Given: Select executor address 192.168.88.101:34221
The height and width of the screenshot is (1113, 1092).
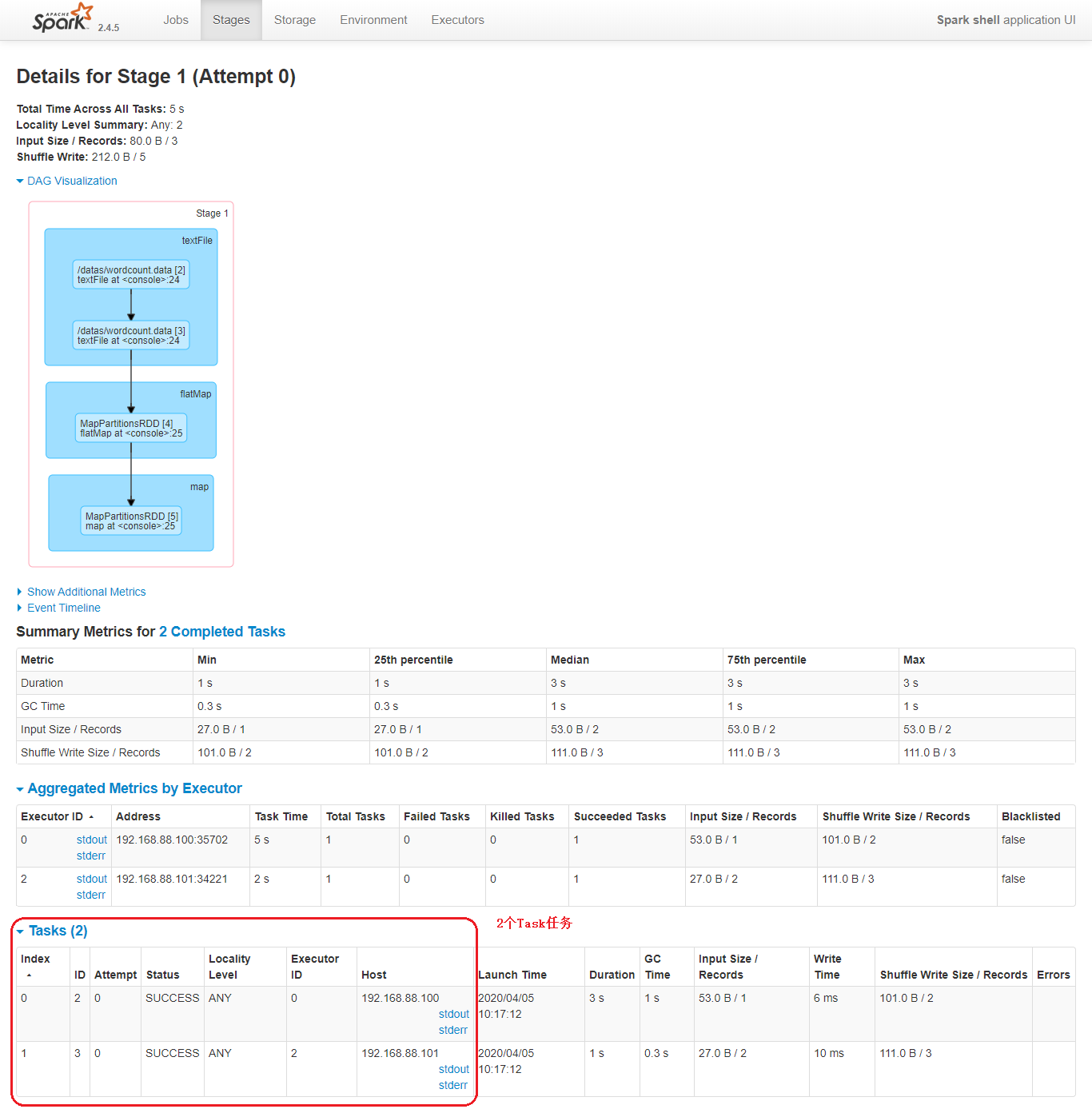Looking at the screenshot, I should 172,879.
